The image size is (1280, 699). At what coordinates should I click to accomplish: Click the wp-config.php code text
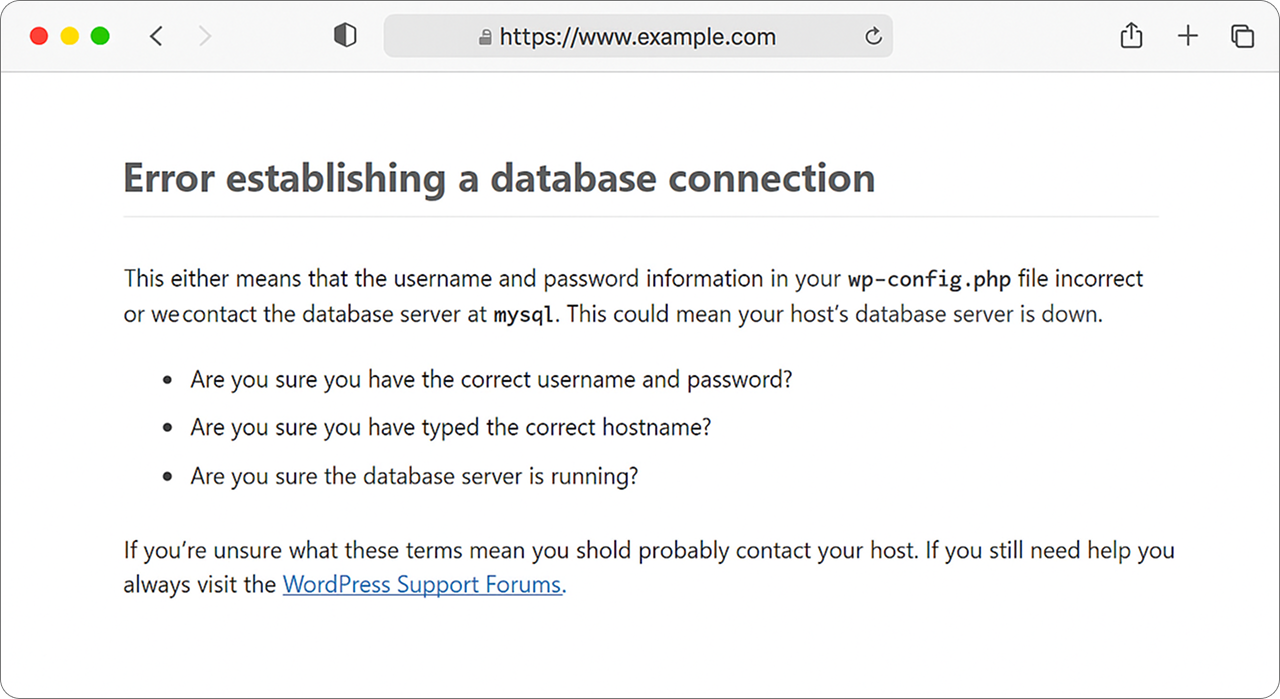[x=929, y=279]
